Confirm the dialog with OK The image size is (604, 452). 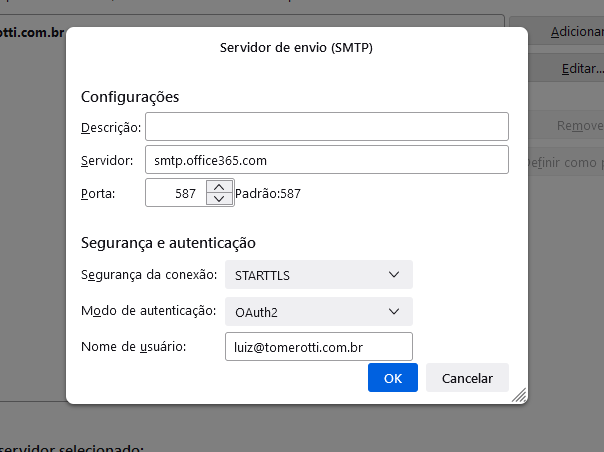(393, 378)
